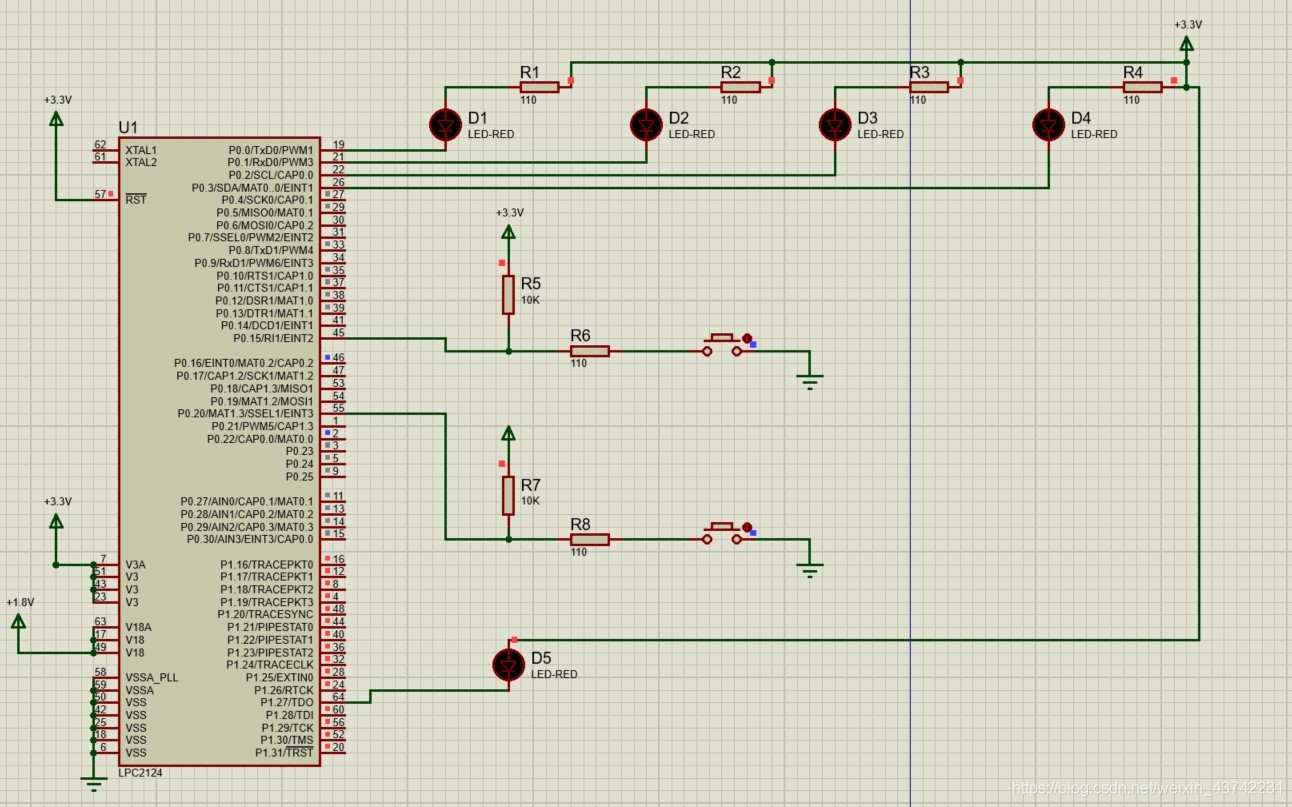Click the V18A pin label
Screen dimensions: 1292x807
138,627
